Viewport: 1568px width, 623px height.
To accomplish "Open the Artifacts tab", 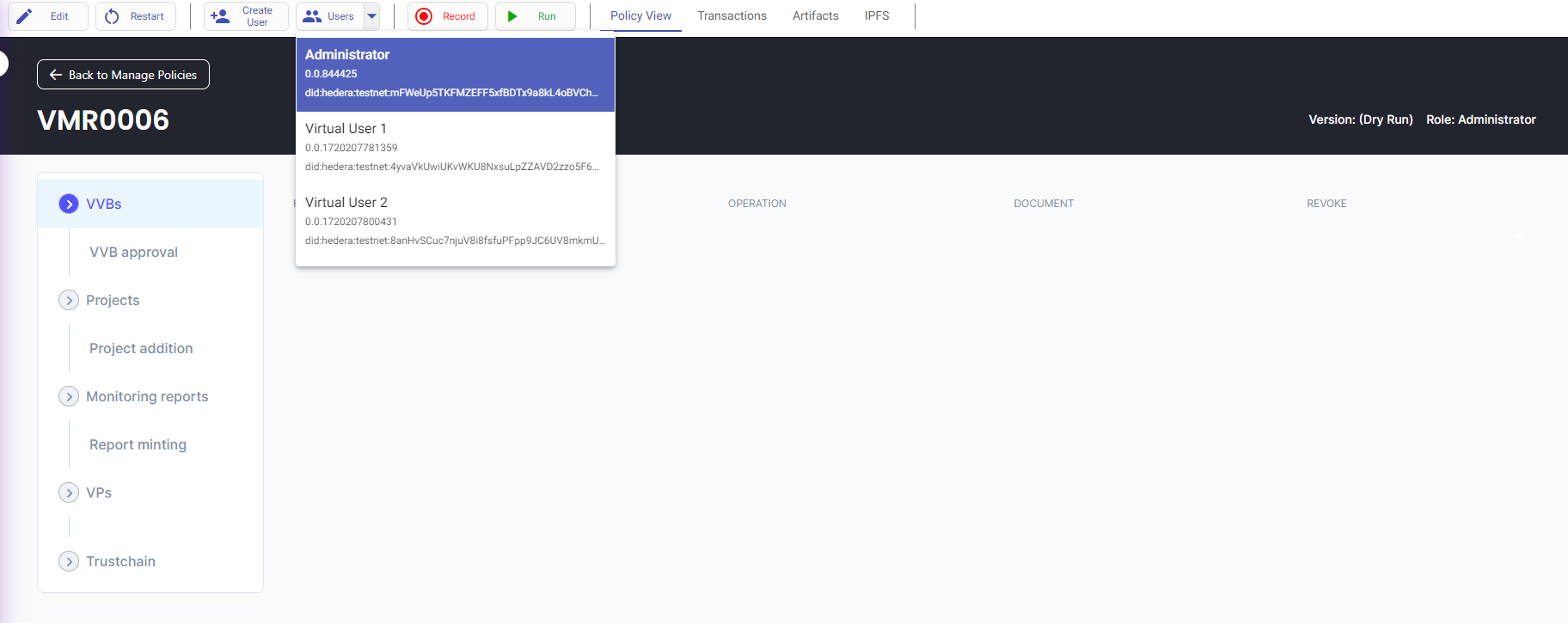I will click(x=815, y=15).
